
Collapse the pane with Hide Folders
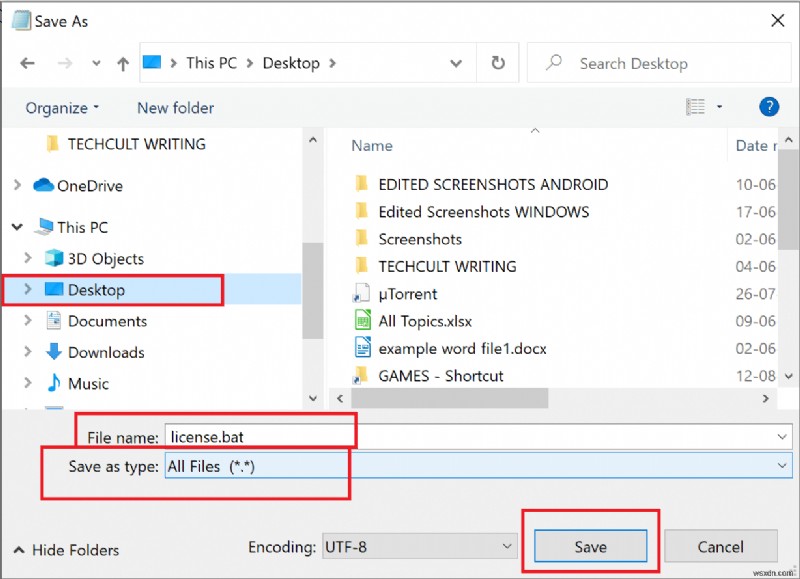click(x=66, y=550)
